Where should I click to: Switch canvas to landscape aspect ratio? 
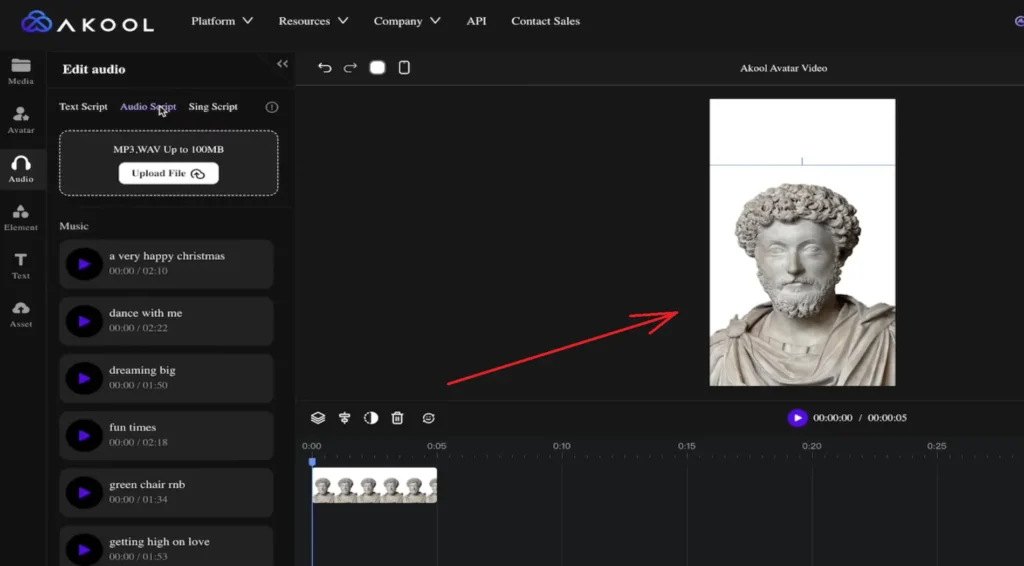click(377, 67)
